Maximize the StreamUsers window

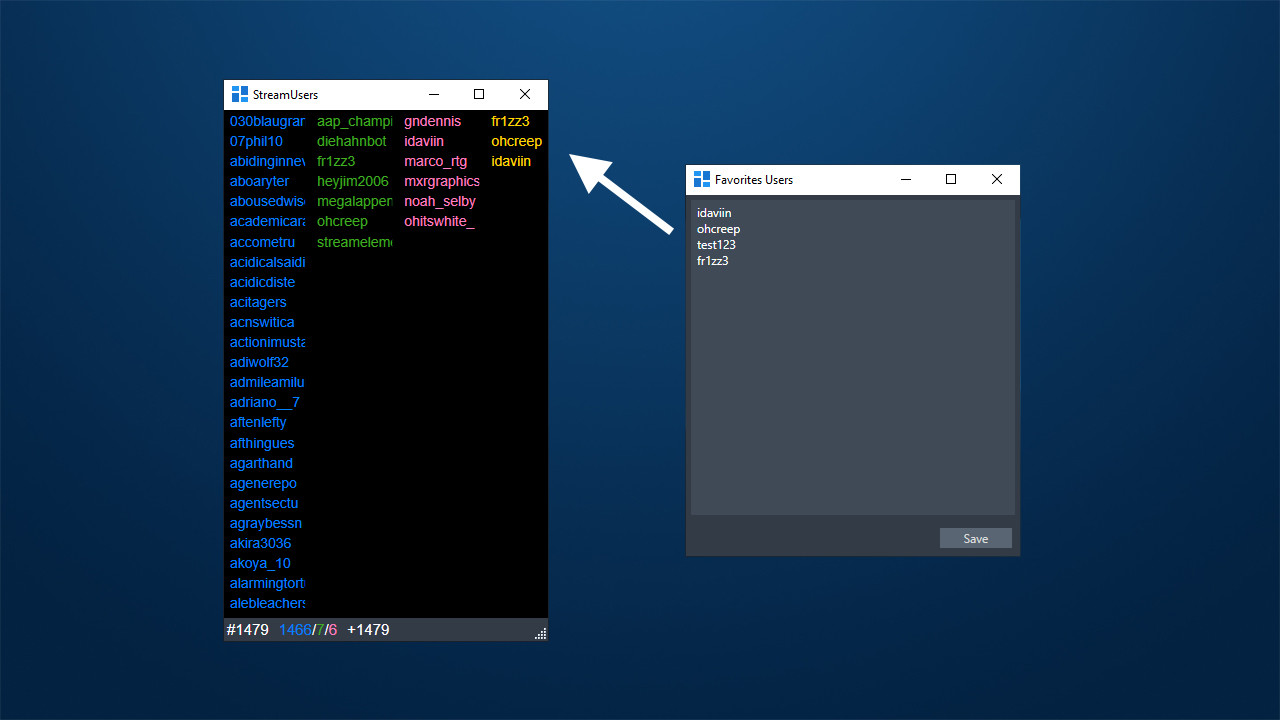pos(479,95)
